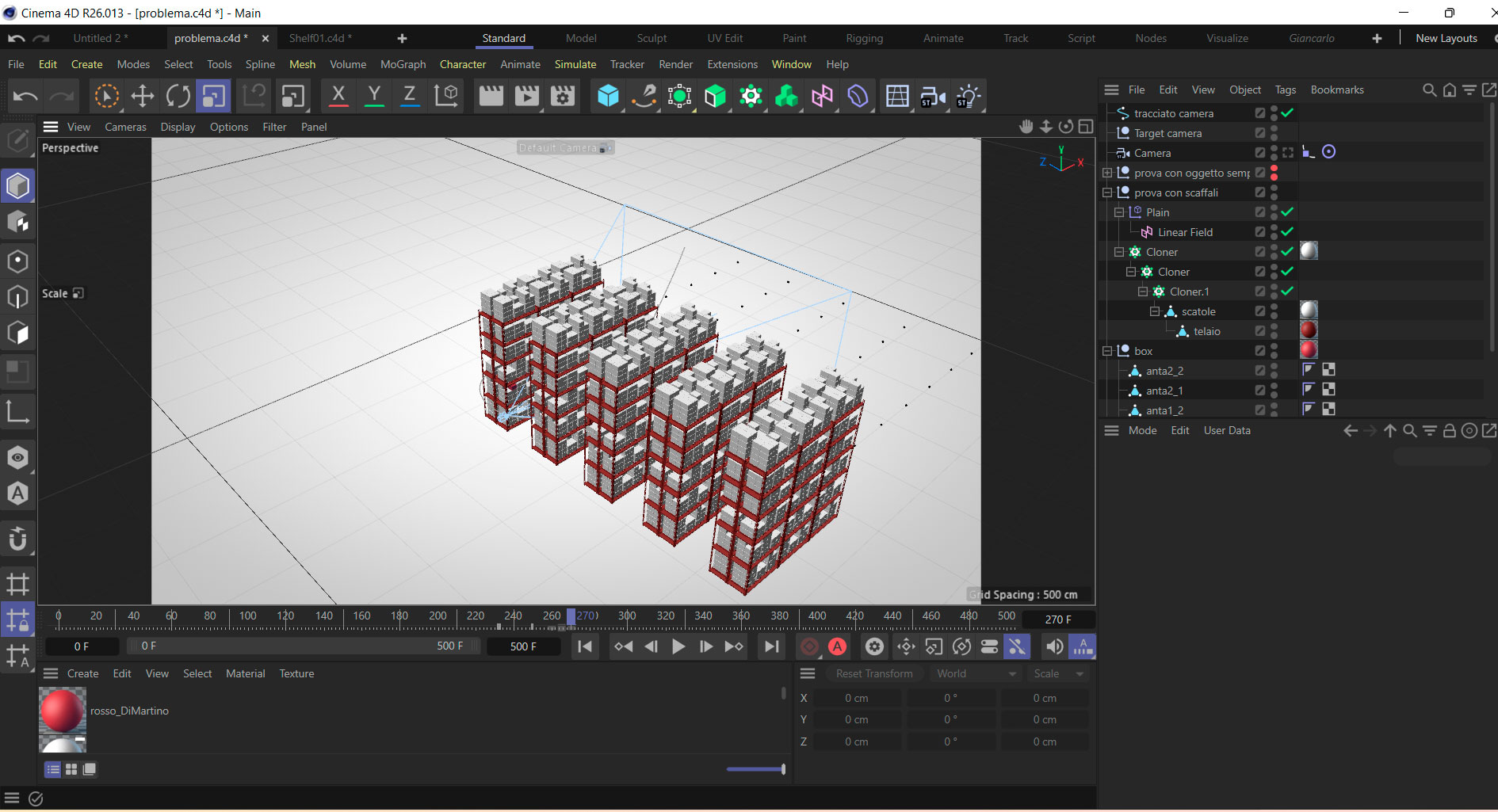Open the Material manager Create menu
This screenshot has height=812, width=1498.
(82, 673)
